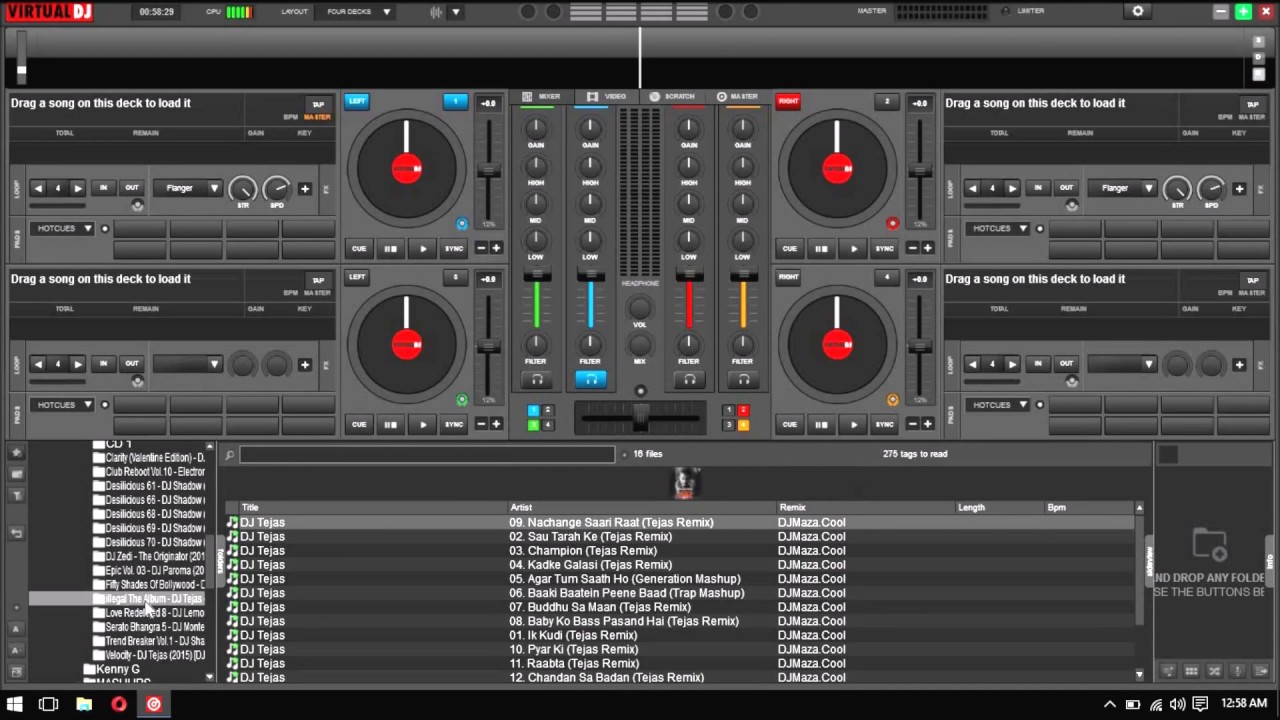Viewport: 1280px width, 720px height.
Task: Toggle deck 1 loop IN button
Action: 103,188
